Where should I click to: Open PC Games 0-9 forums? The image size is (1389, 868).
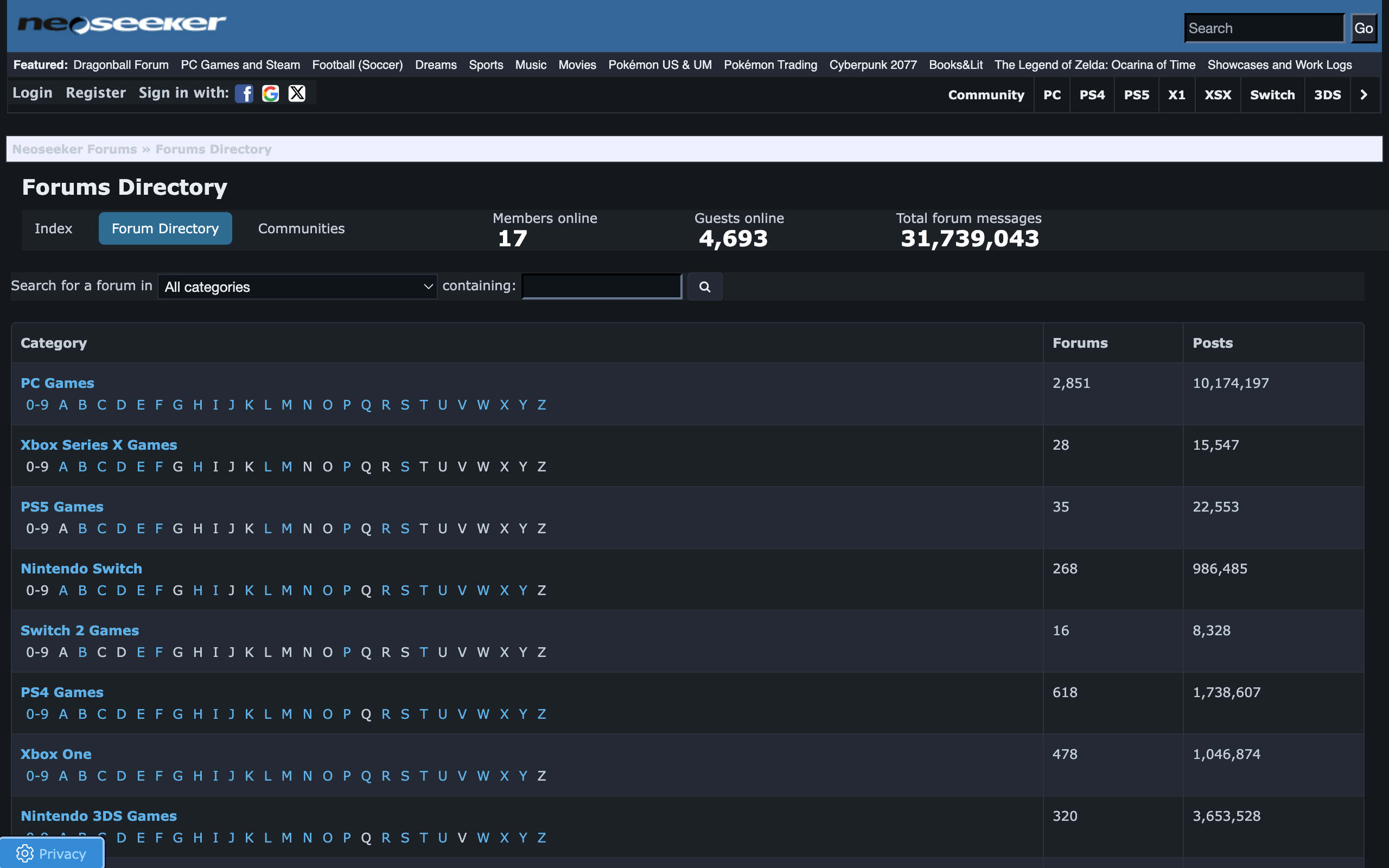click(37, 405)
